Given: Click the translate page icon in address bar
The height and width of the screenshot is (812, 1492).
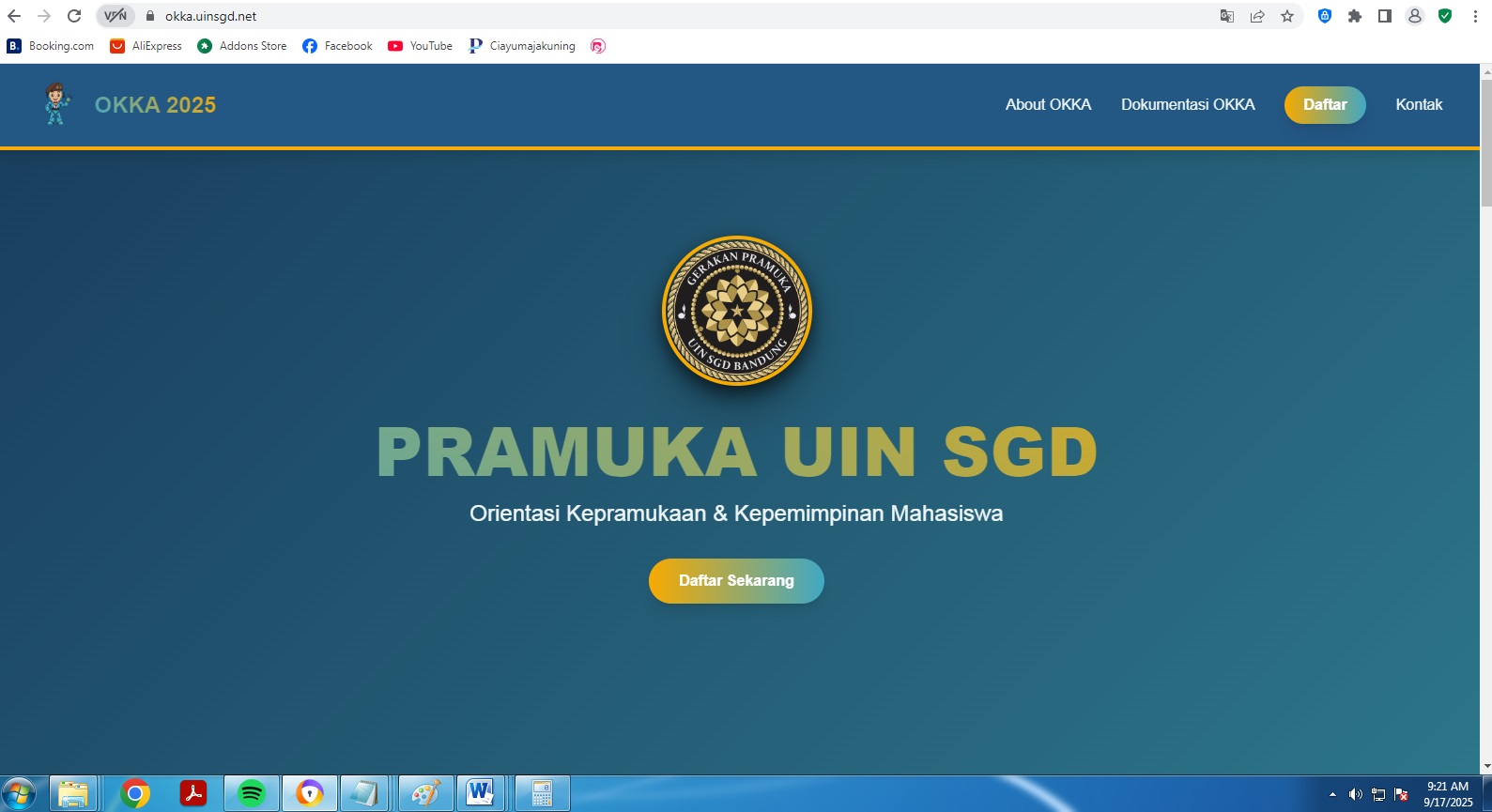Looking at the screenshot, I should pyautogui.click(x=1226, y=16).
